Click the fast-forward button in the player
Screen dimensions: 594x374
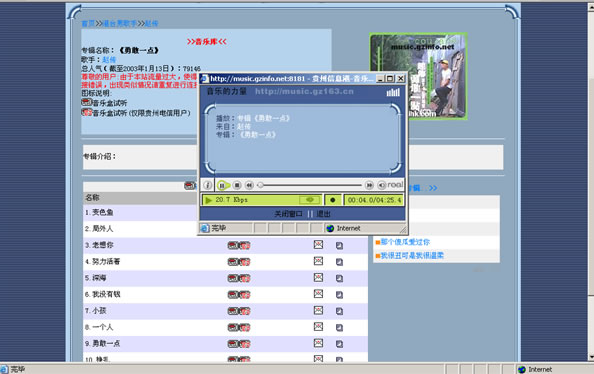(369, 185)
